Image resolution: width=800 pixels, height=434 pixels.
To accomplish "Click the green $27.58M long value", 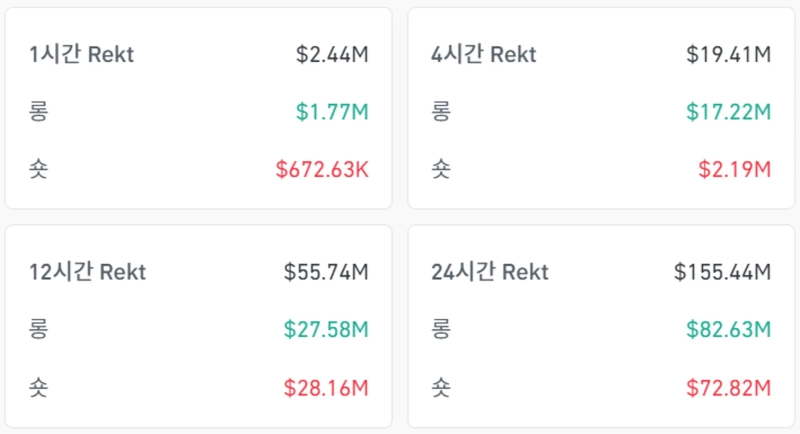I will (326, 329).
